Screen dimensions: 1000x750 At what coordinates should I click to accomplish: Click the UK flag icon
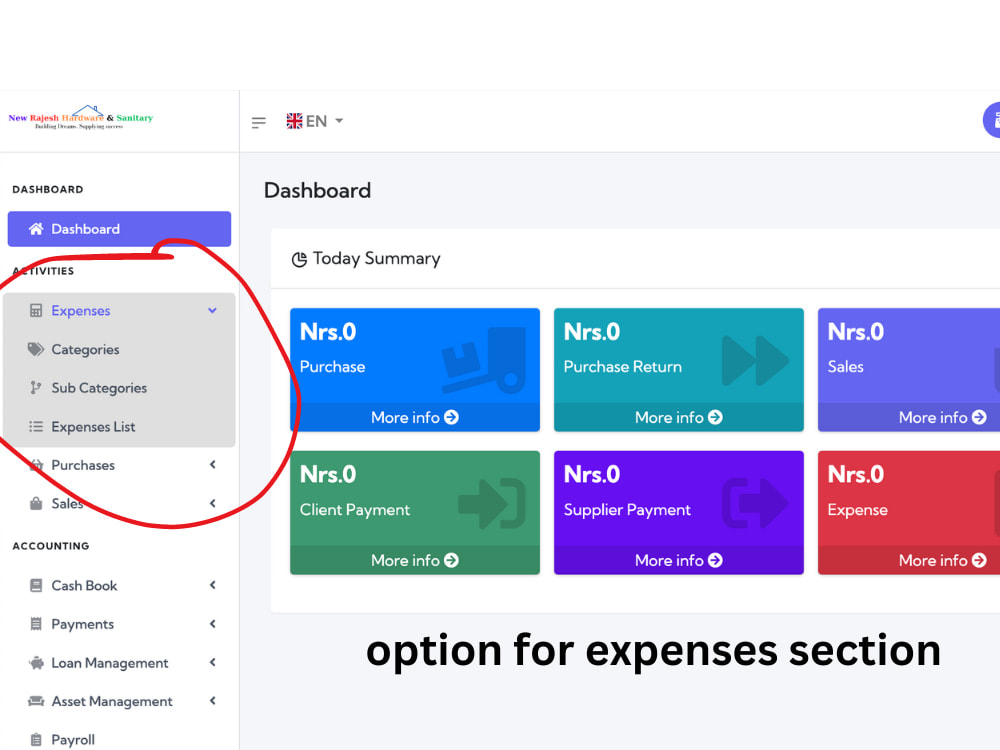[294, 121]
